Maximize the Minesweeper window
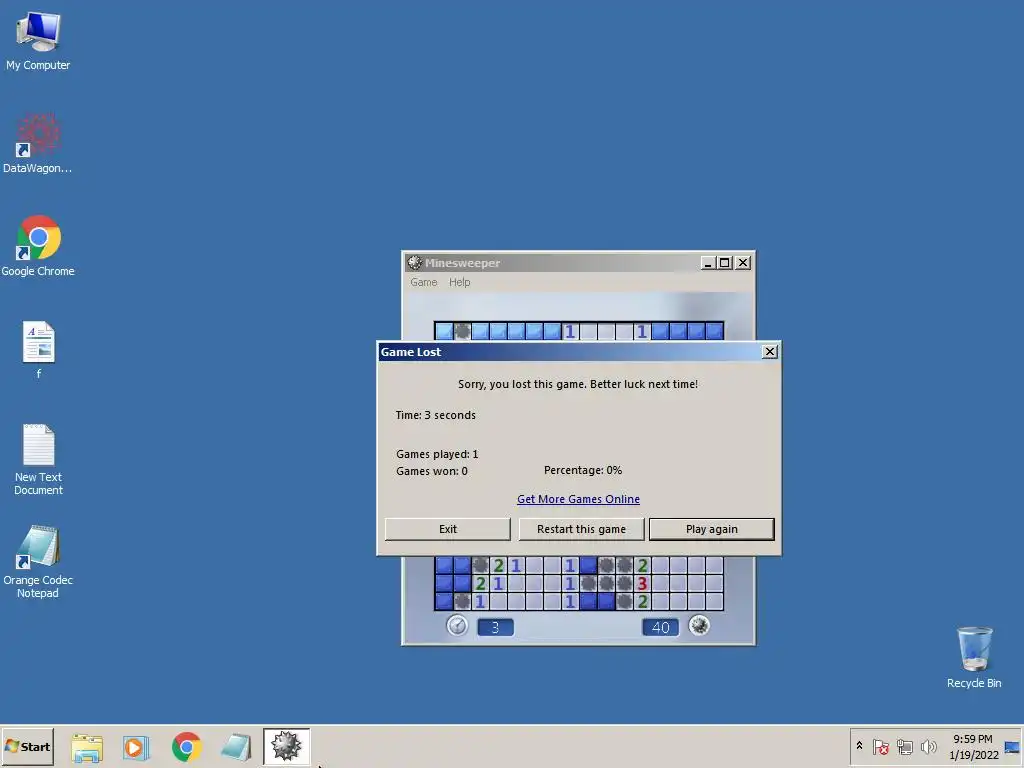 point(724,263)
